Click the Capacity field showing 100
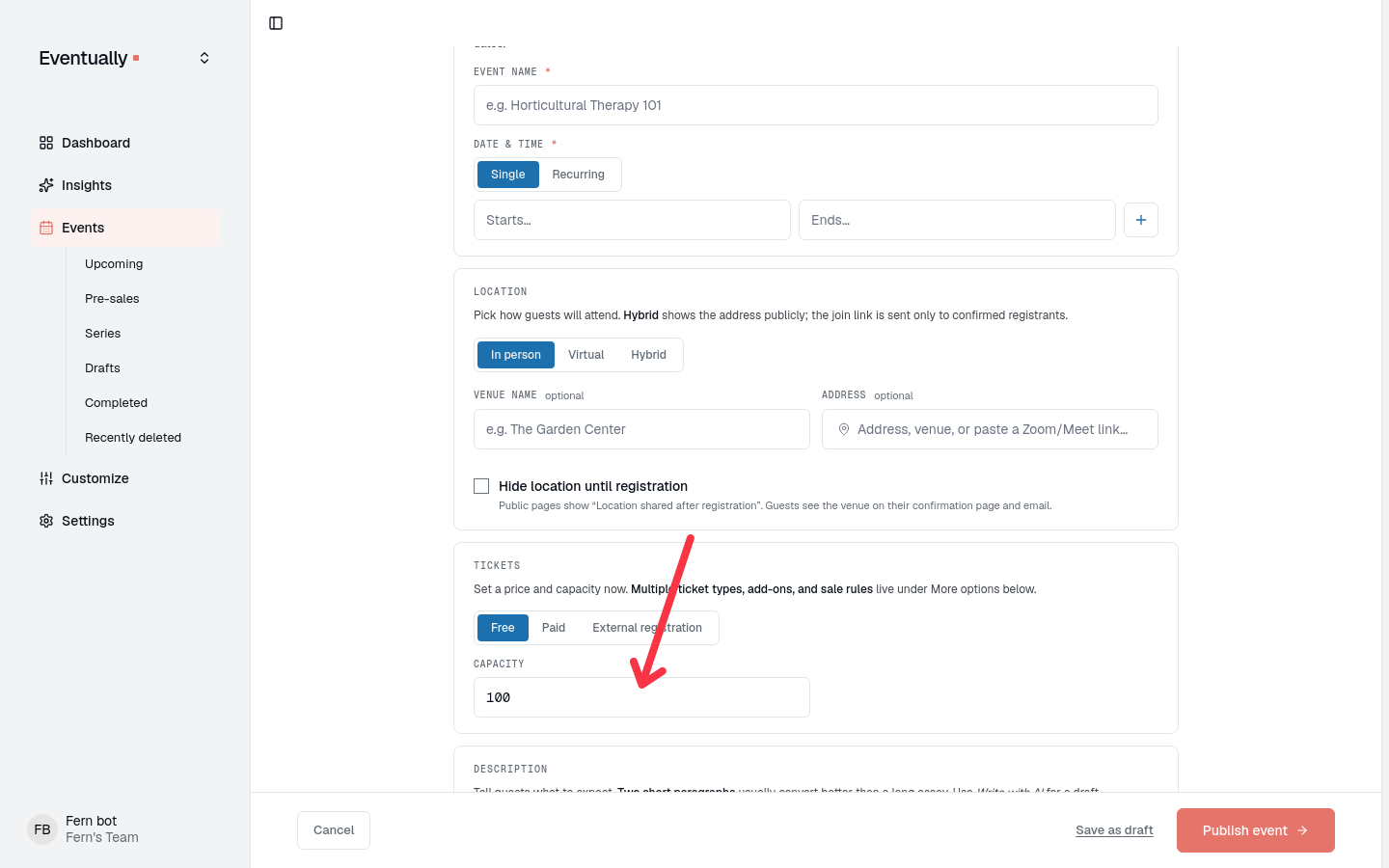The height and width of the screenshot is (868, 1389). (641, 697)
